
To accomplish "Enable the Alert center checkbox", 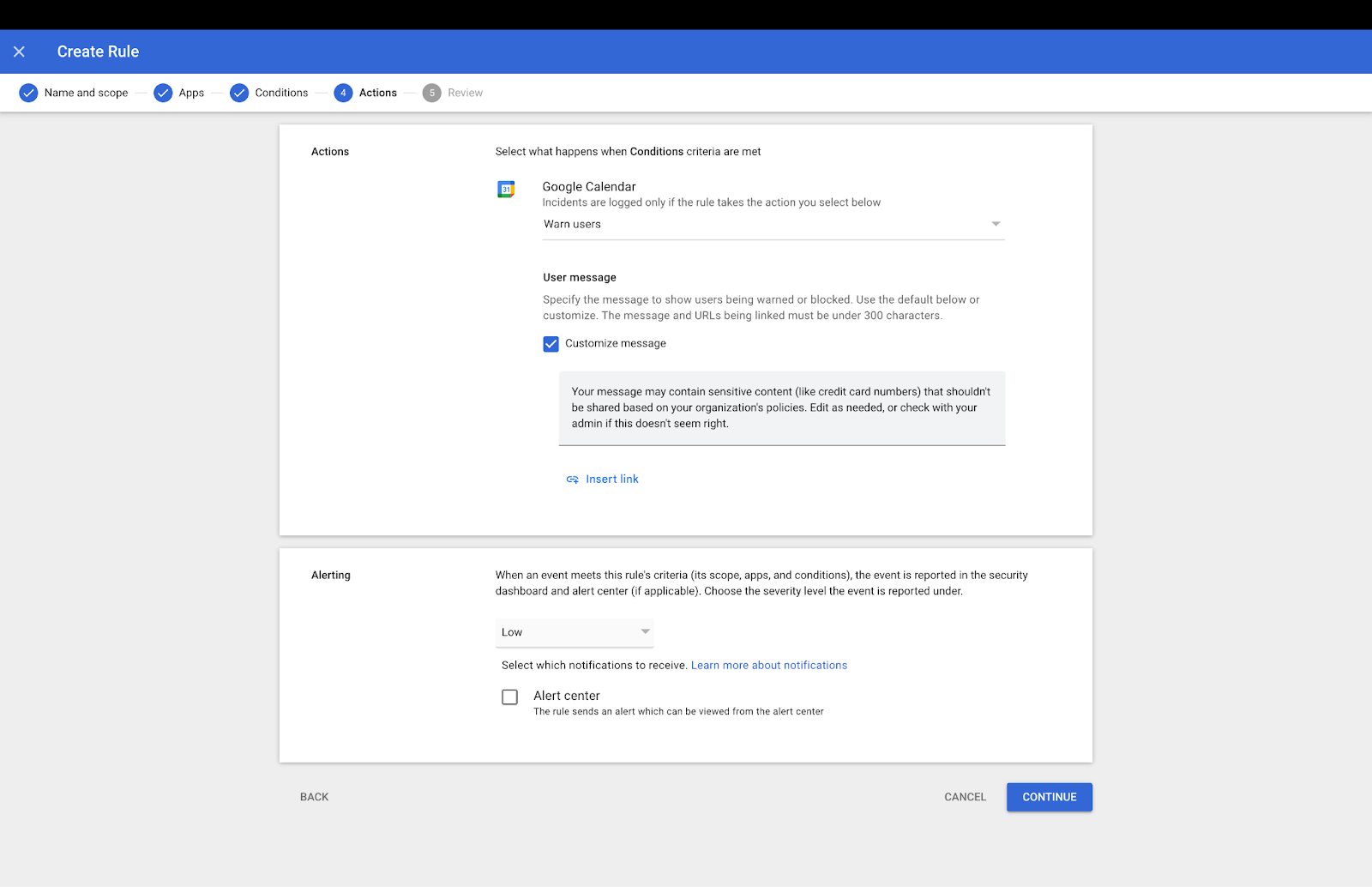I will coord(509,697).
